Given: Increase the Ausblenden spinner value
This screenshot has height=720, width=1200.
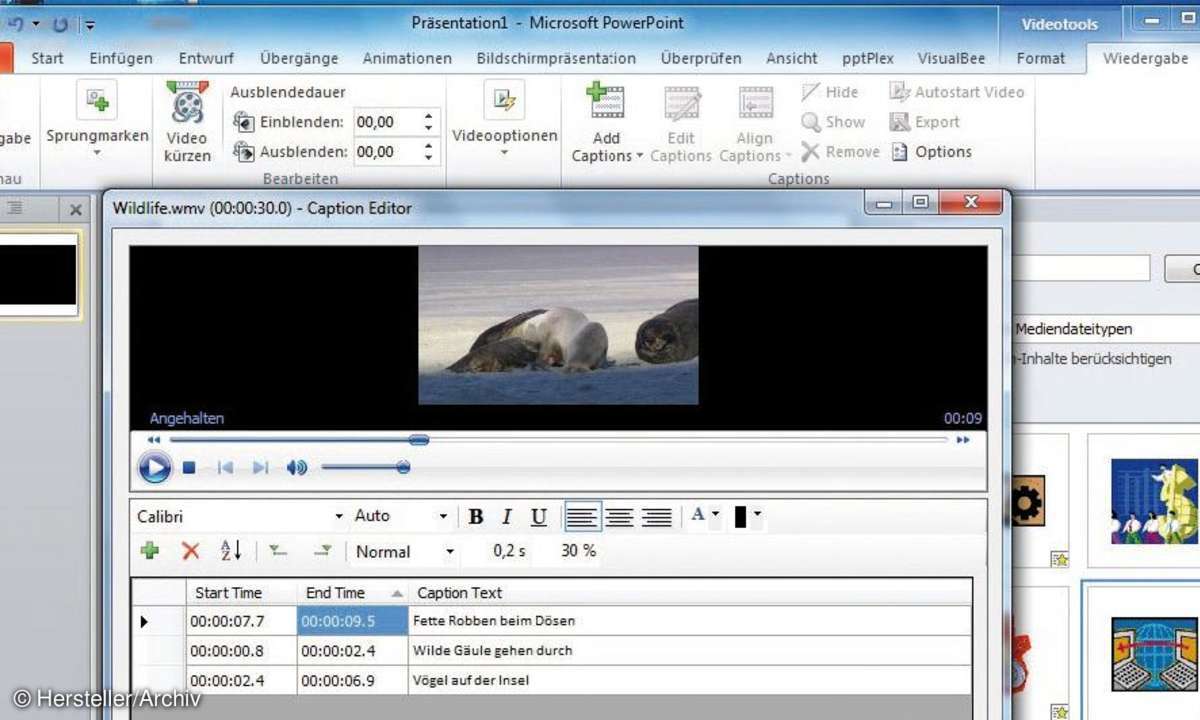Looking at the screenshot, I should [x=430, y=146].
